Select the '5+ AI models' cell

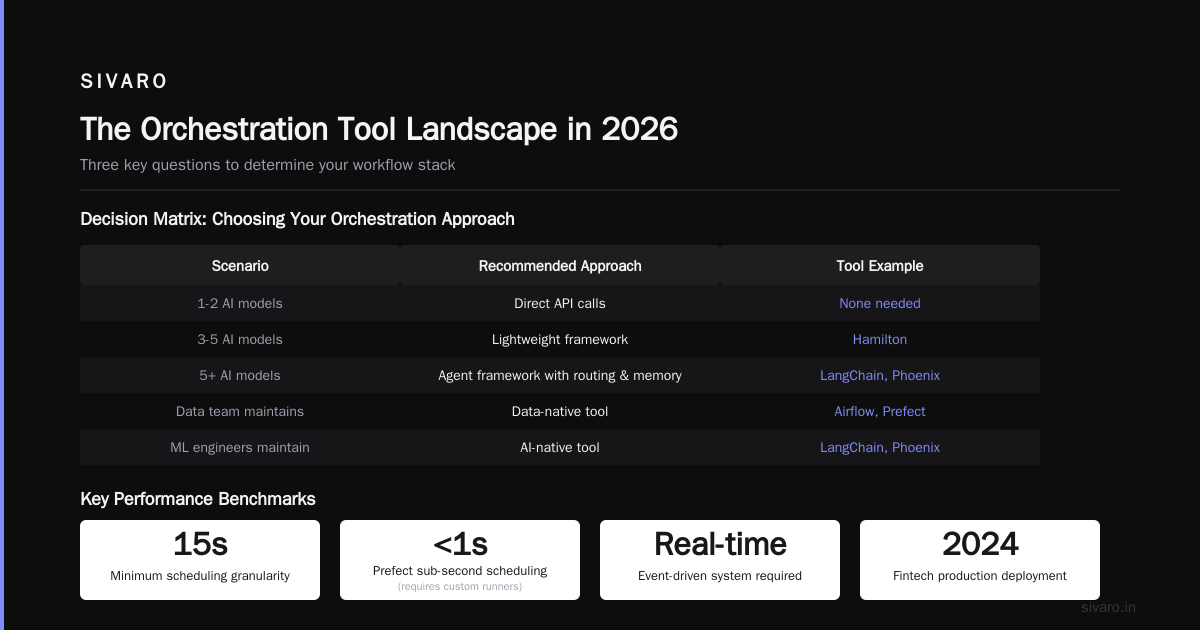click(240, 375)
